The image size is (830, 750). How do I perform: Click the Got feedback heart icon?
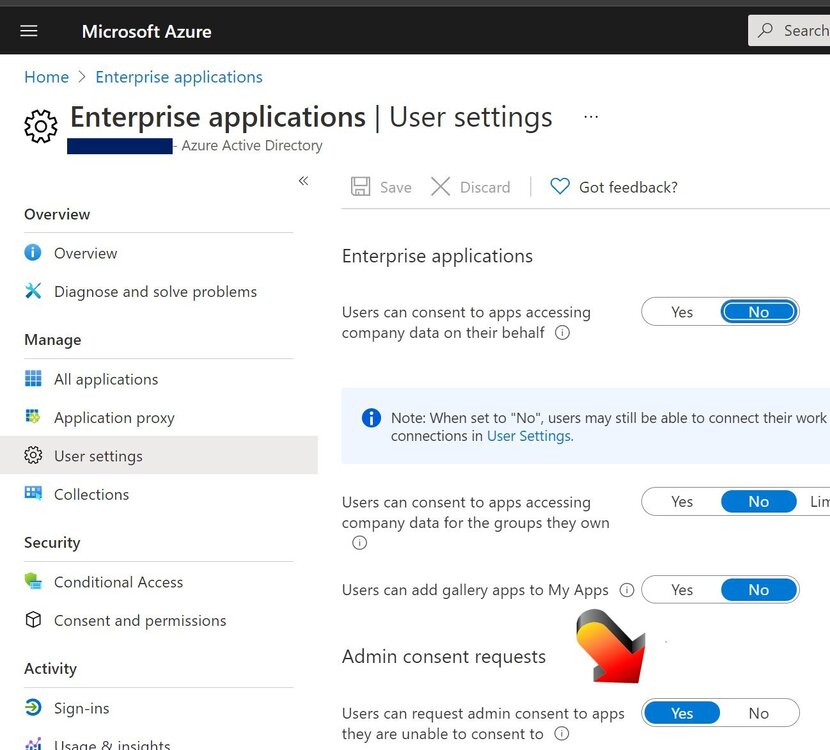[x=560, y=186]
